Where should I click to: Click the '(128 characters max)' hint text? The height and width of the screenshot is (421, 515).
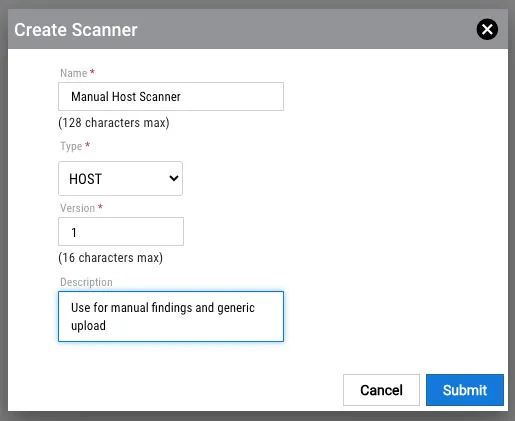pos(114,123)
